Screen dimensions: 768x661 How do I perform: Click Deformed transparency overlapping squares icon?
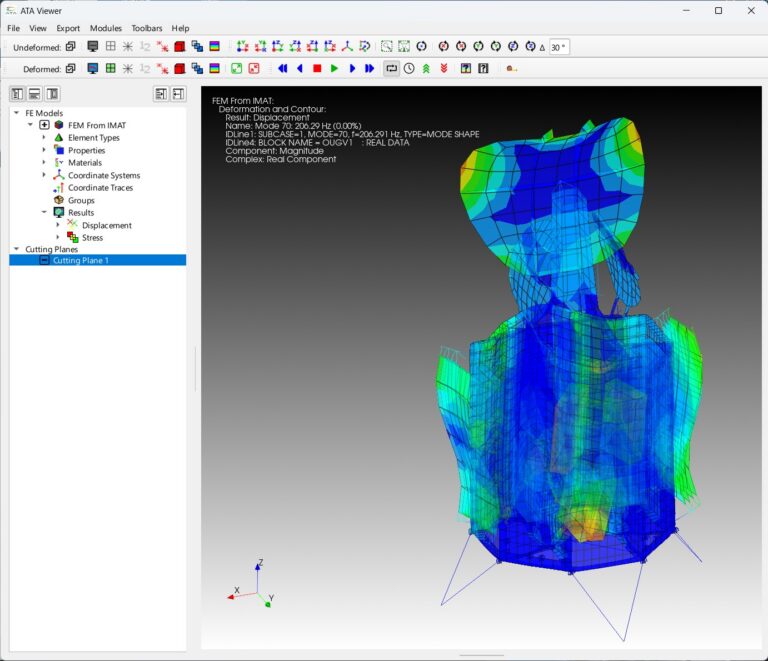point(197,69)
